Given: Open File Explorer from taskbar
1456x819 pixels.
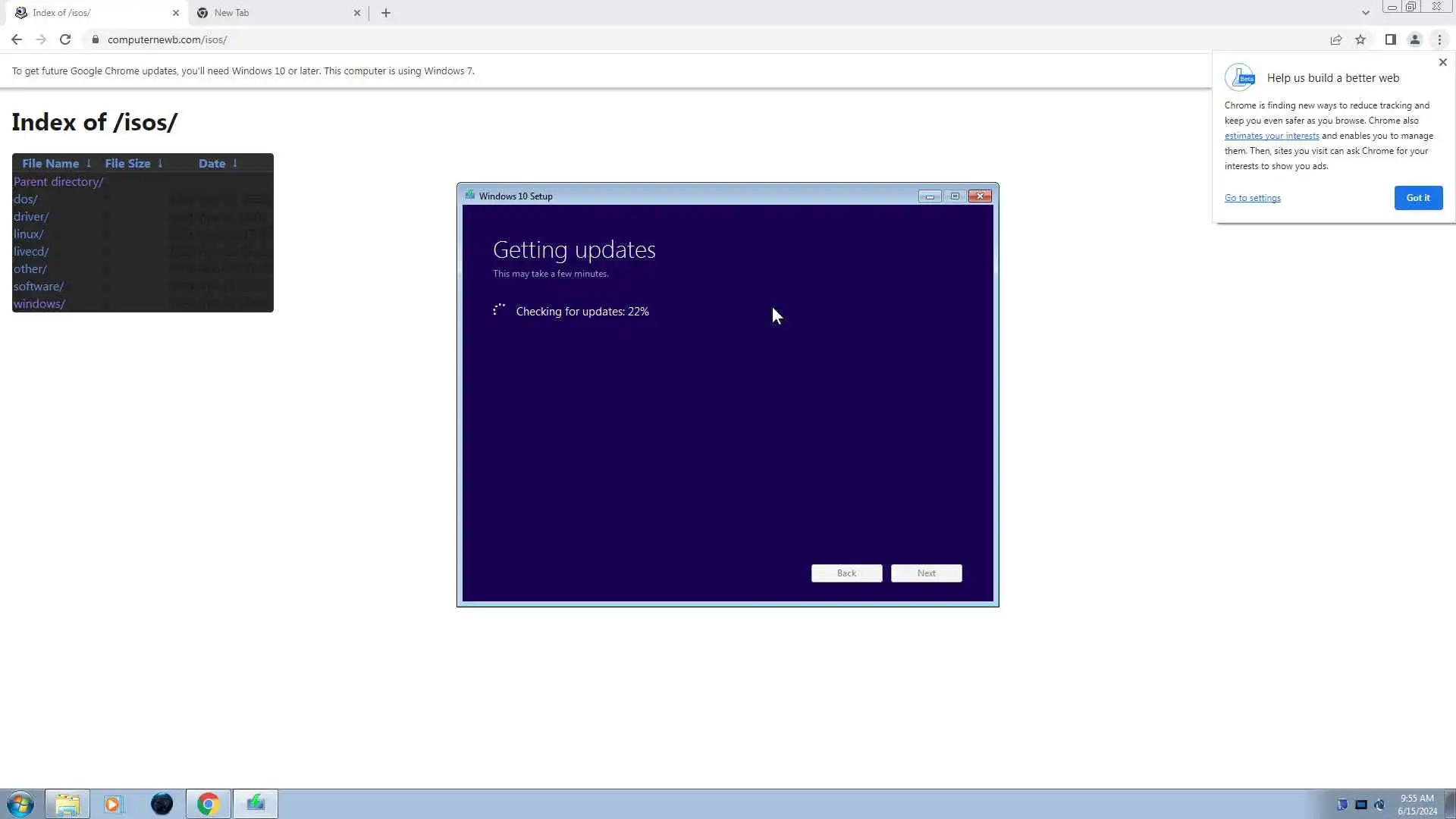Looking at the screenshot, I should click(x=67, y=804).
